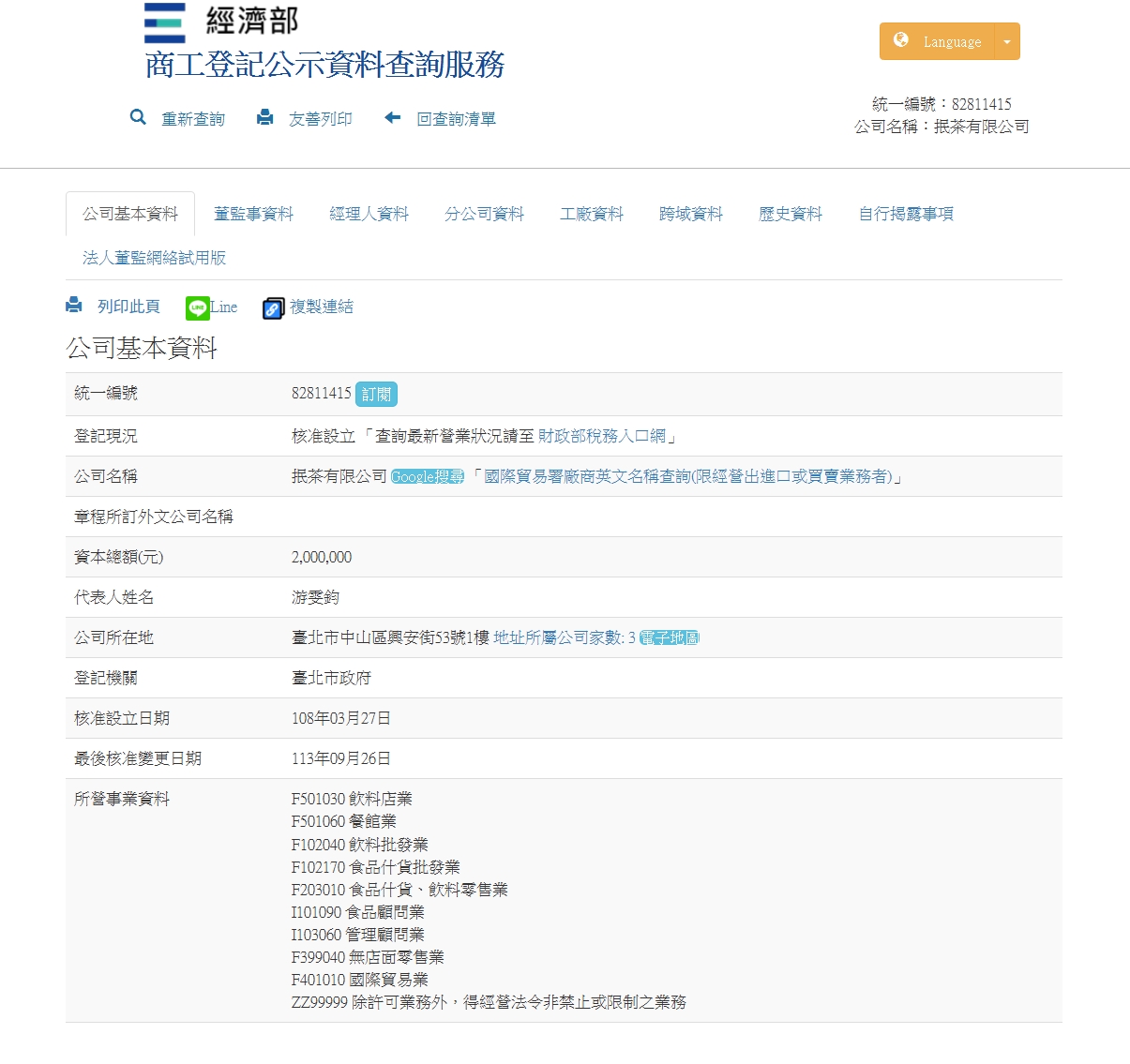Click the 友善列印 link
Image resolution: width=1130 pixels, height=1064 pixels.
pos(321,119)
